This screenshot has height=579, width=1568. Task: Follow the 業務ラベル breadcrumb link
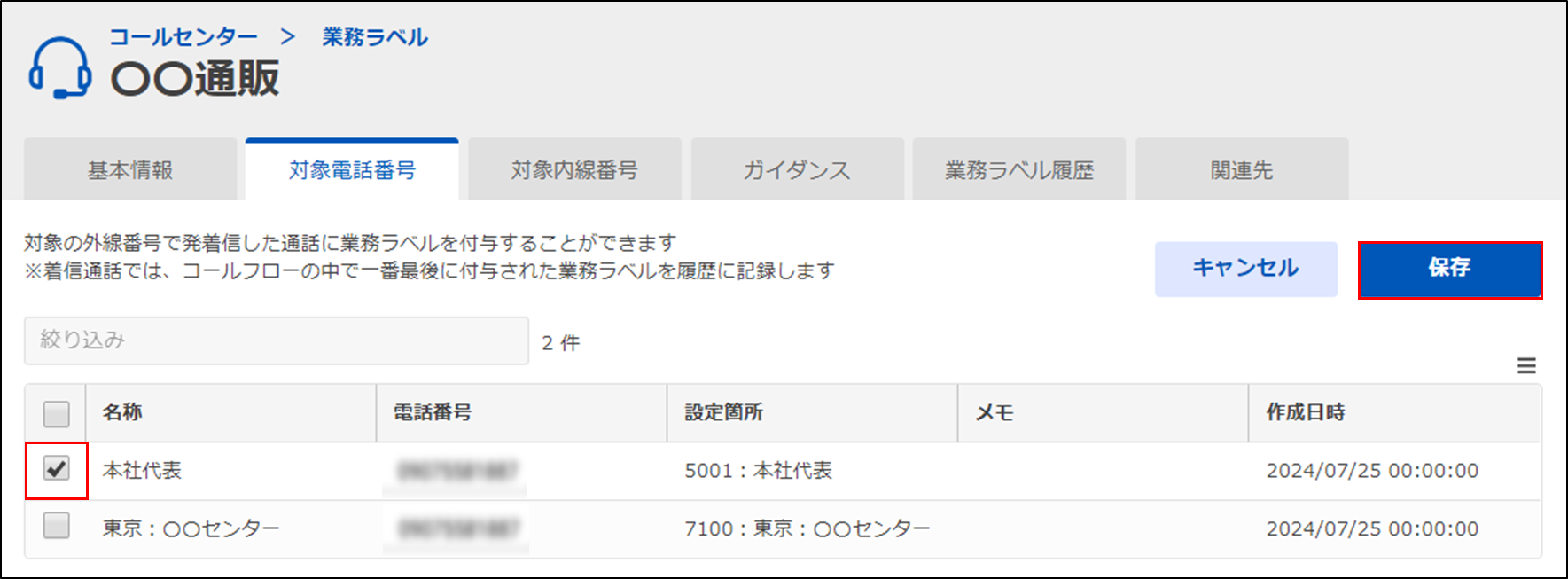[375, 37]
